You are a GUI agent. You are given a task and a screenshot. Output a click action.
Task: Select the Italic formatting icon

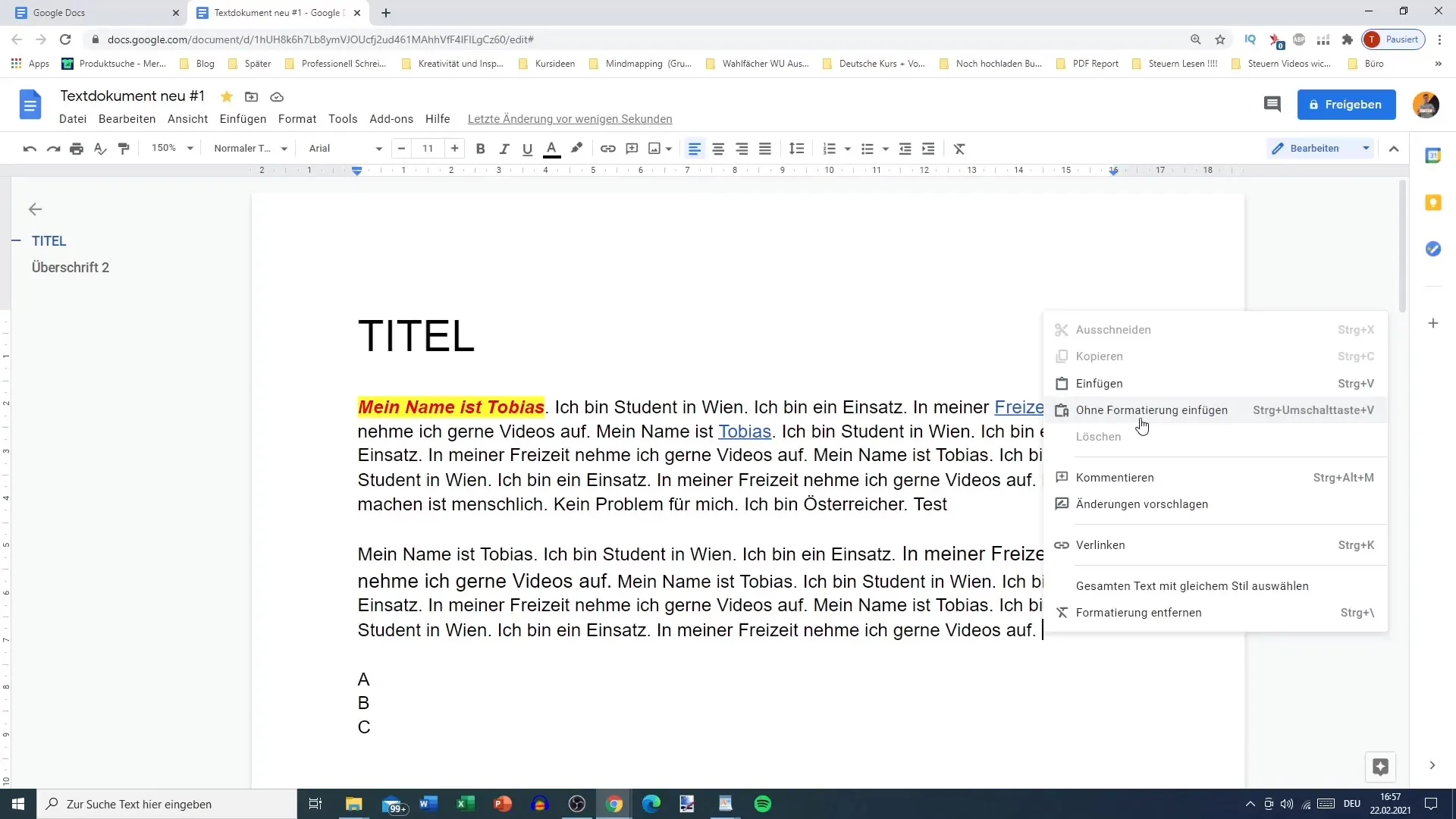505,148
